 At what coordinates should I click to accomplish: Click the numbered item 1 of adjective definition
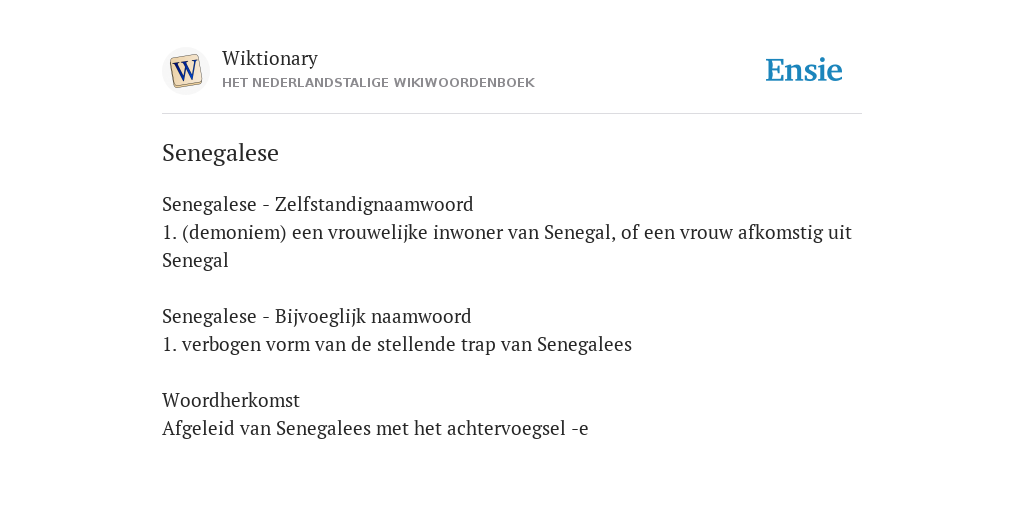(x=169, y=345)
